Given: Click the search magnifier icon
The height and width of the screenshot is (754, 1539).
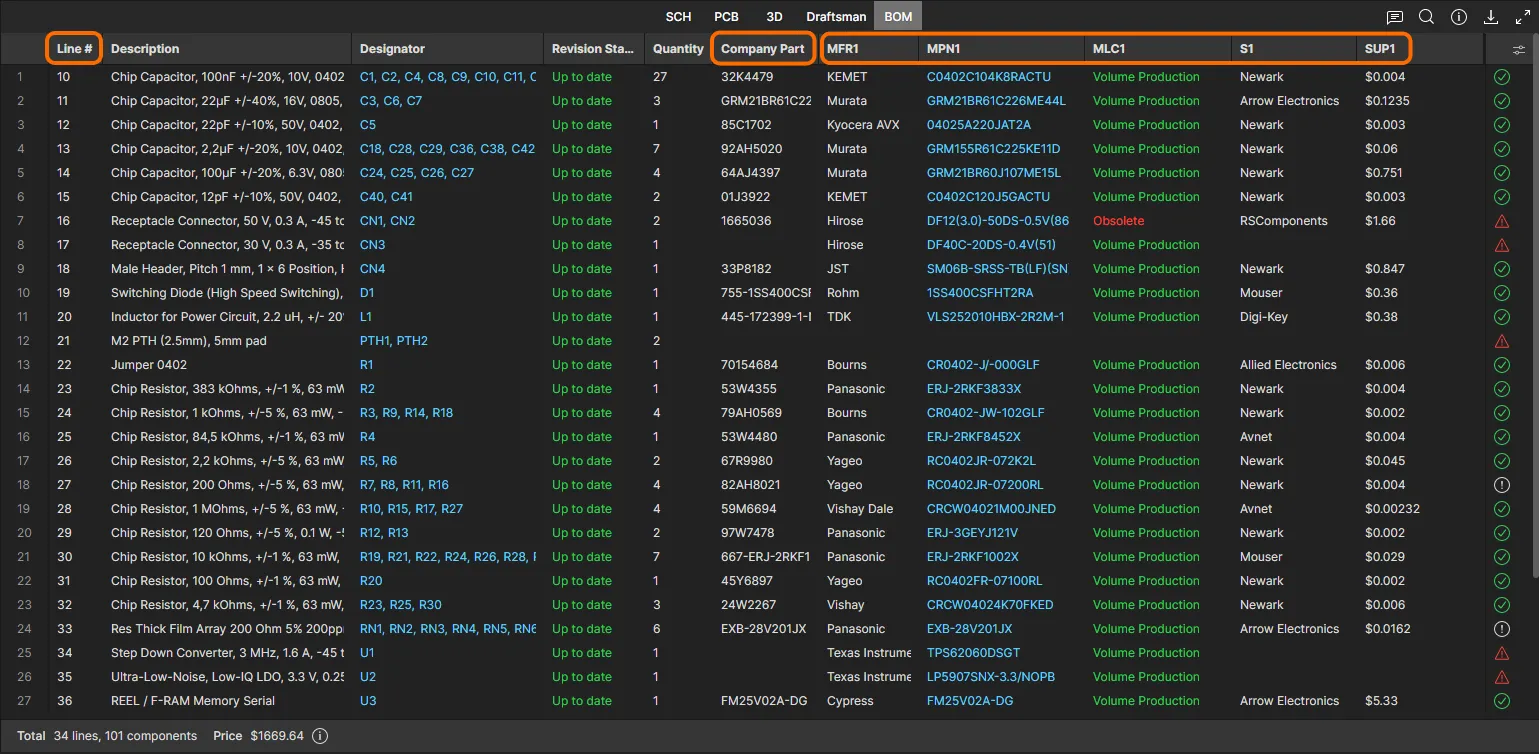Looking at the screenshot, I should (x=1427, y=17).
